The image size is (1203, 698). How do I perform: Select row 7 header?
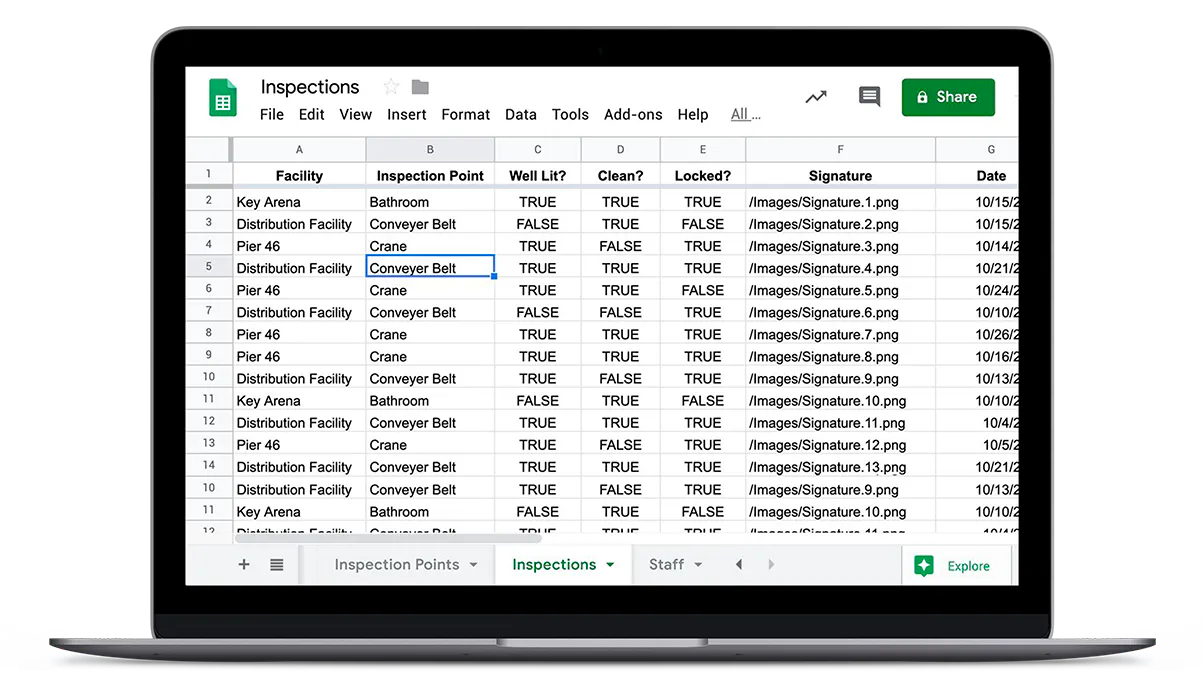[x=209, y=311]
